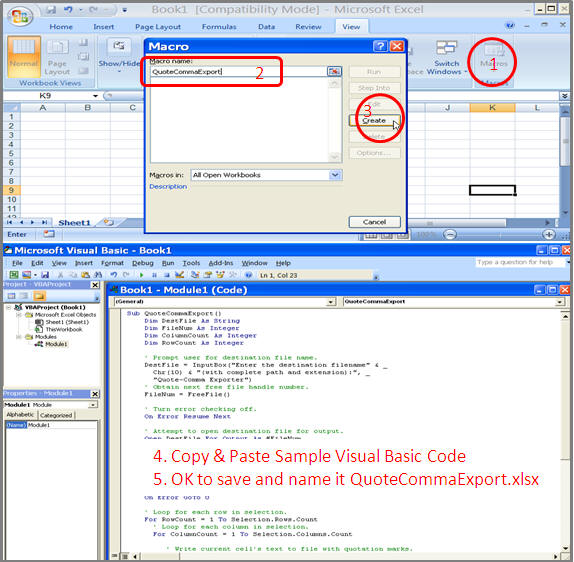Click the VBA Help question mark icon
Image resolution: width=574 pixels, height=562 pixels.
click(x=248, y=275)
